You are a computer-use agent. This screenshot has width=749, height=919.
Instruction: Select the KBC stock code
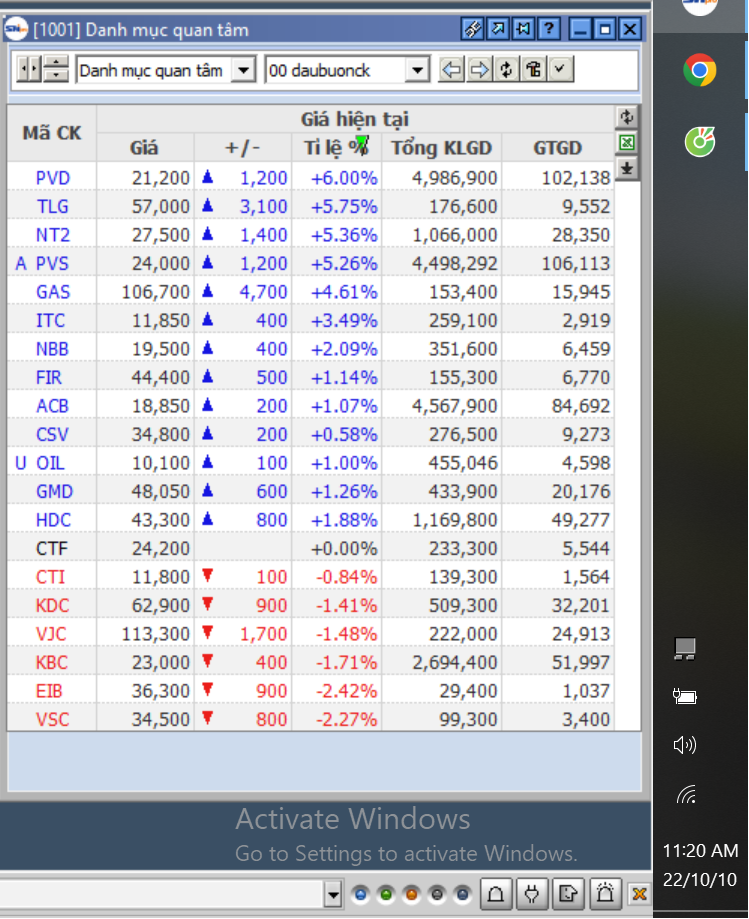point(52,662)
